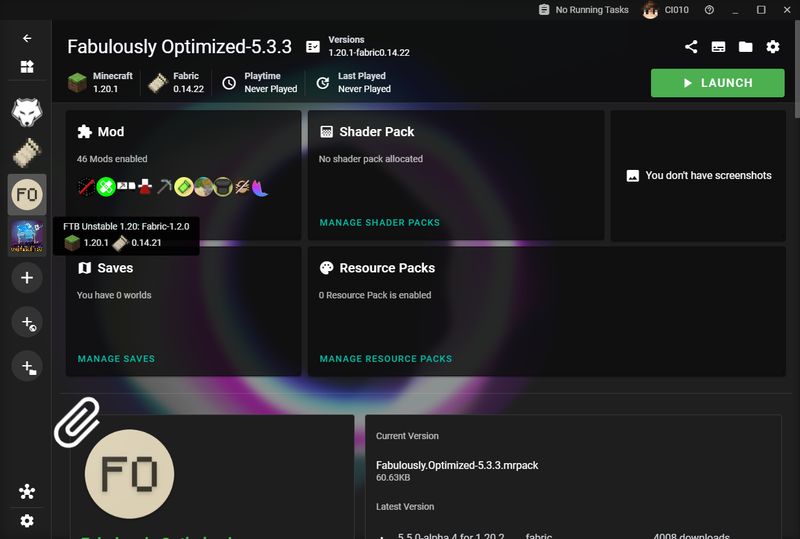Click the Last Played refresh clock icon
This screenshot has height=539, width=800.
[x=323, y=83]
